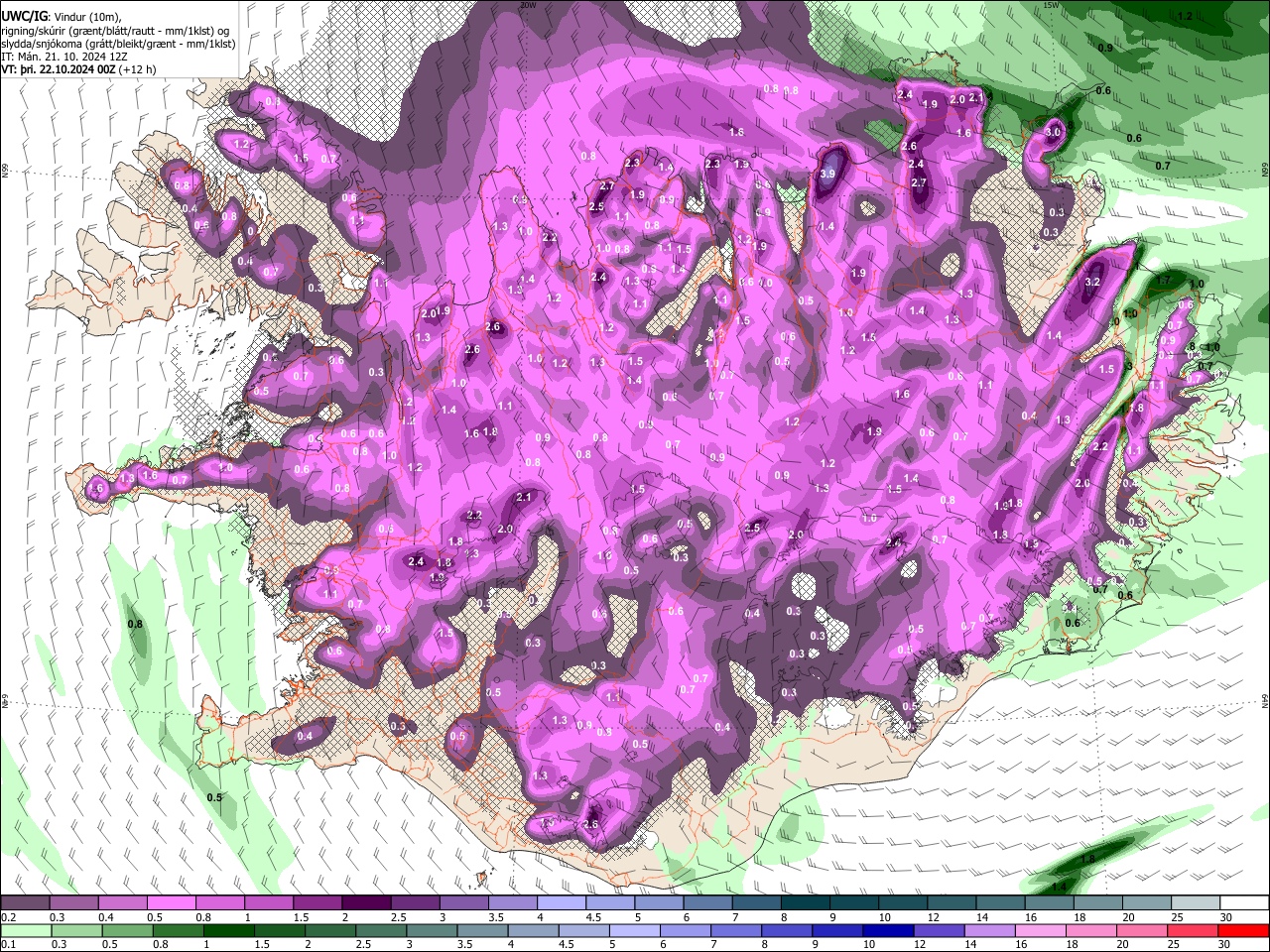Click the 10 label on top legend row
The width and height of the screenshot is (1270, 952).
885,917
